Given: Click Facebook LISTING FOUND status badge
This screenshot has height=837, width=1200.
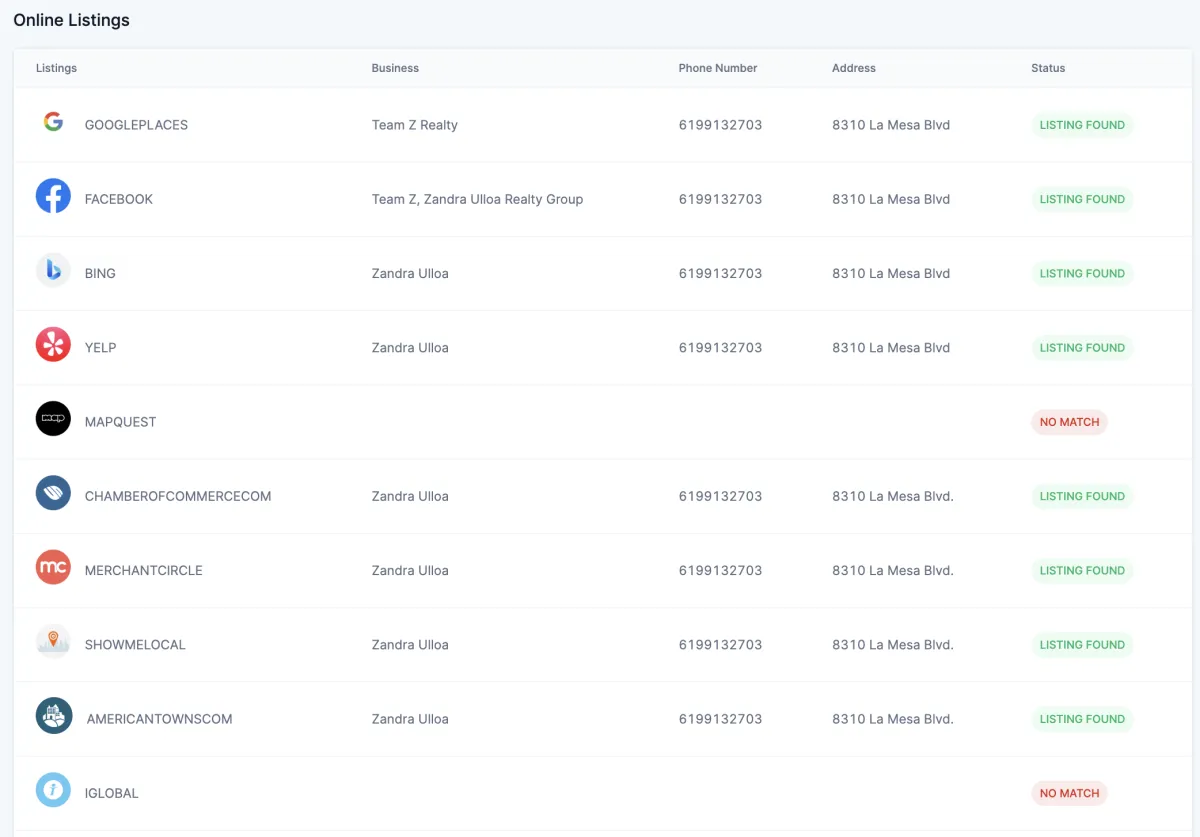Looking at the screenshot, I should point(1082,199).
